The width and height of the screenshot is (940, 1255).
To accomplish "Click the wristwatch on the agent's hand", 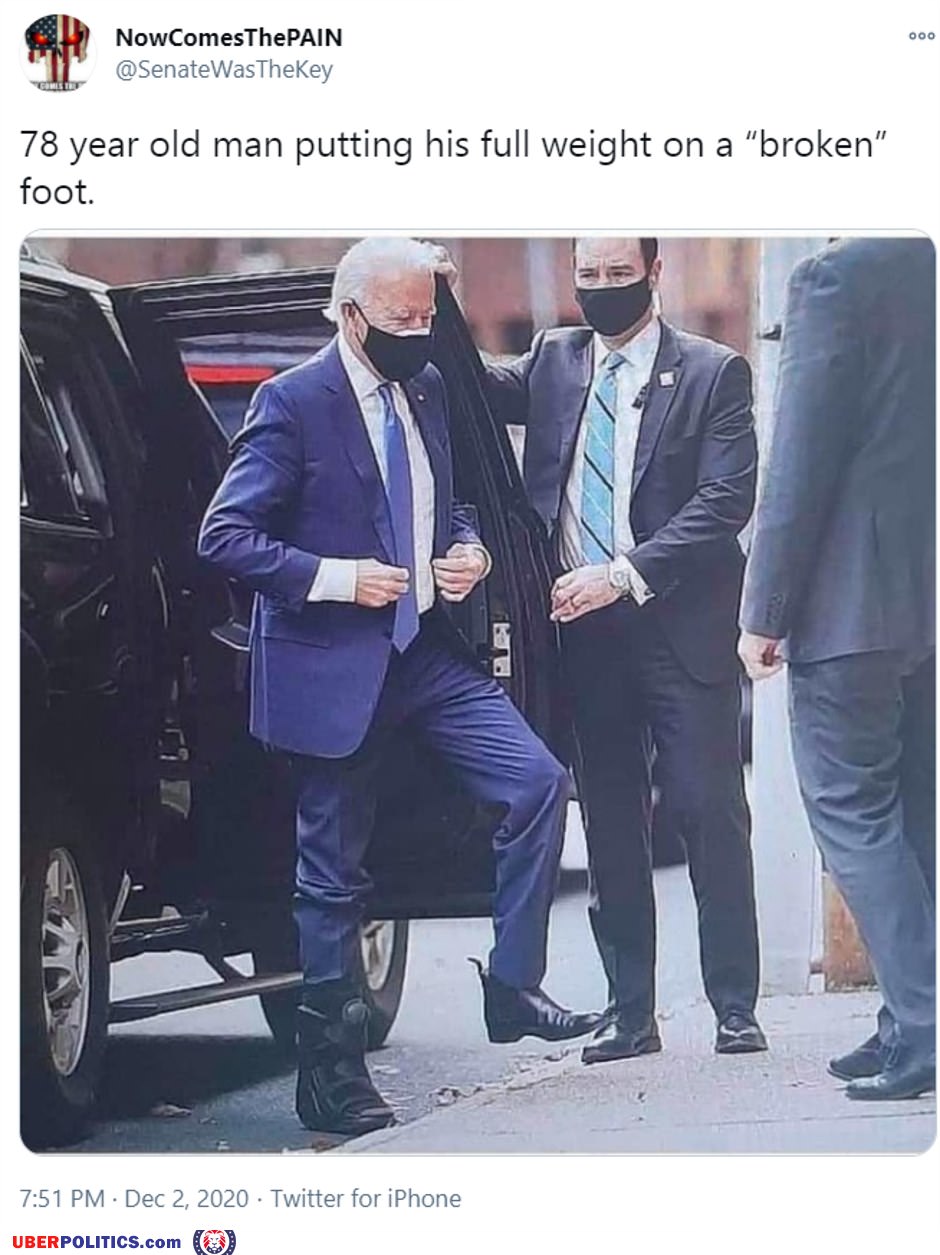I will 622,574.
